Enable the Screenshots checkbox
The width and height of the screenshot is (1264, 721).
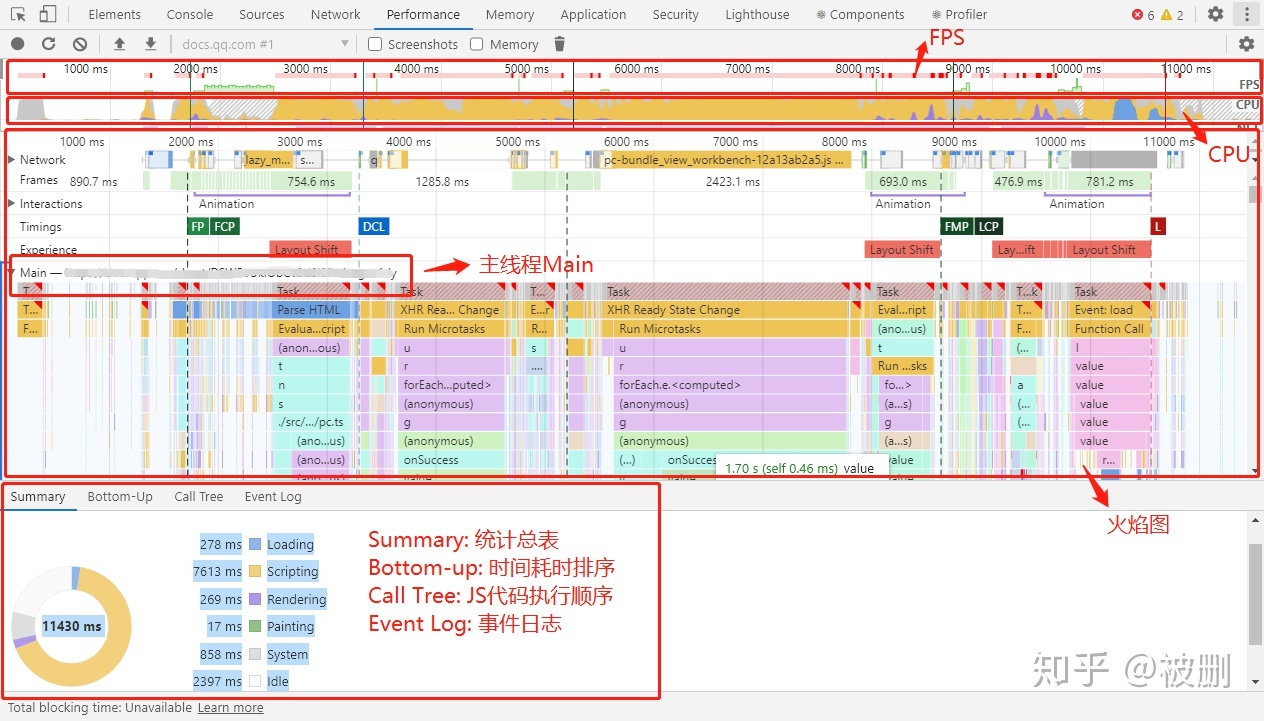point(375,44)
